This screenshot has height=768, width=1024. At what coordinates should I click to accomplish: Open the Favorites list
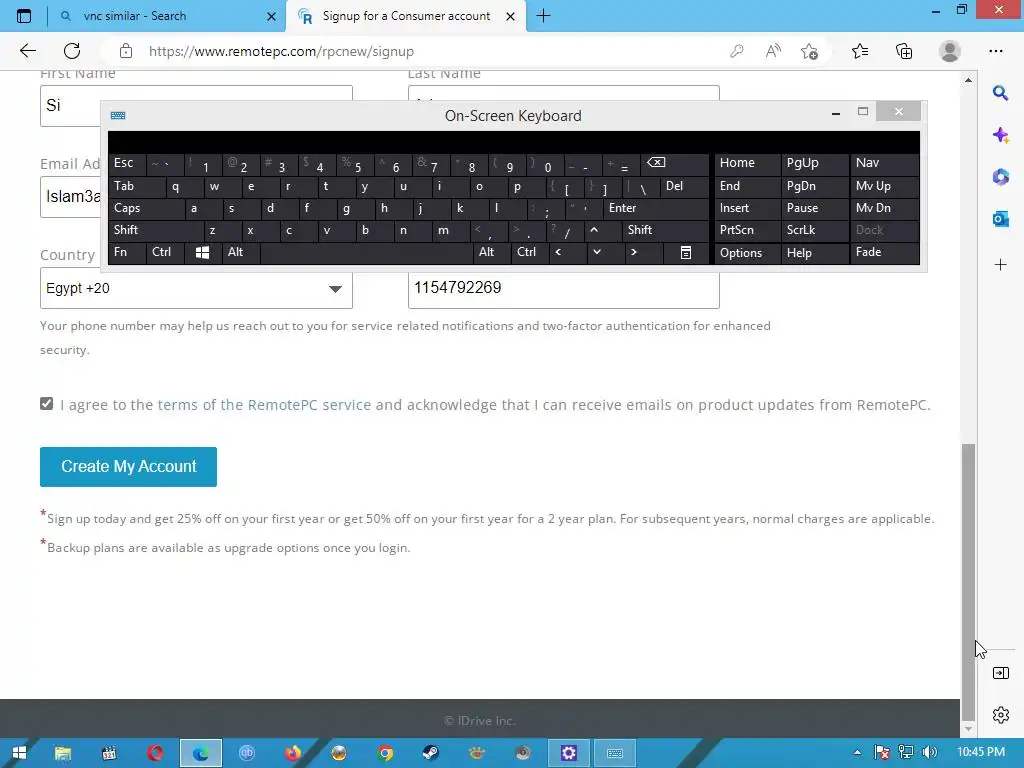coord(860,51)
